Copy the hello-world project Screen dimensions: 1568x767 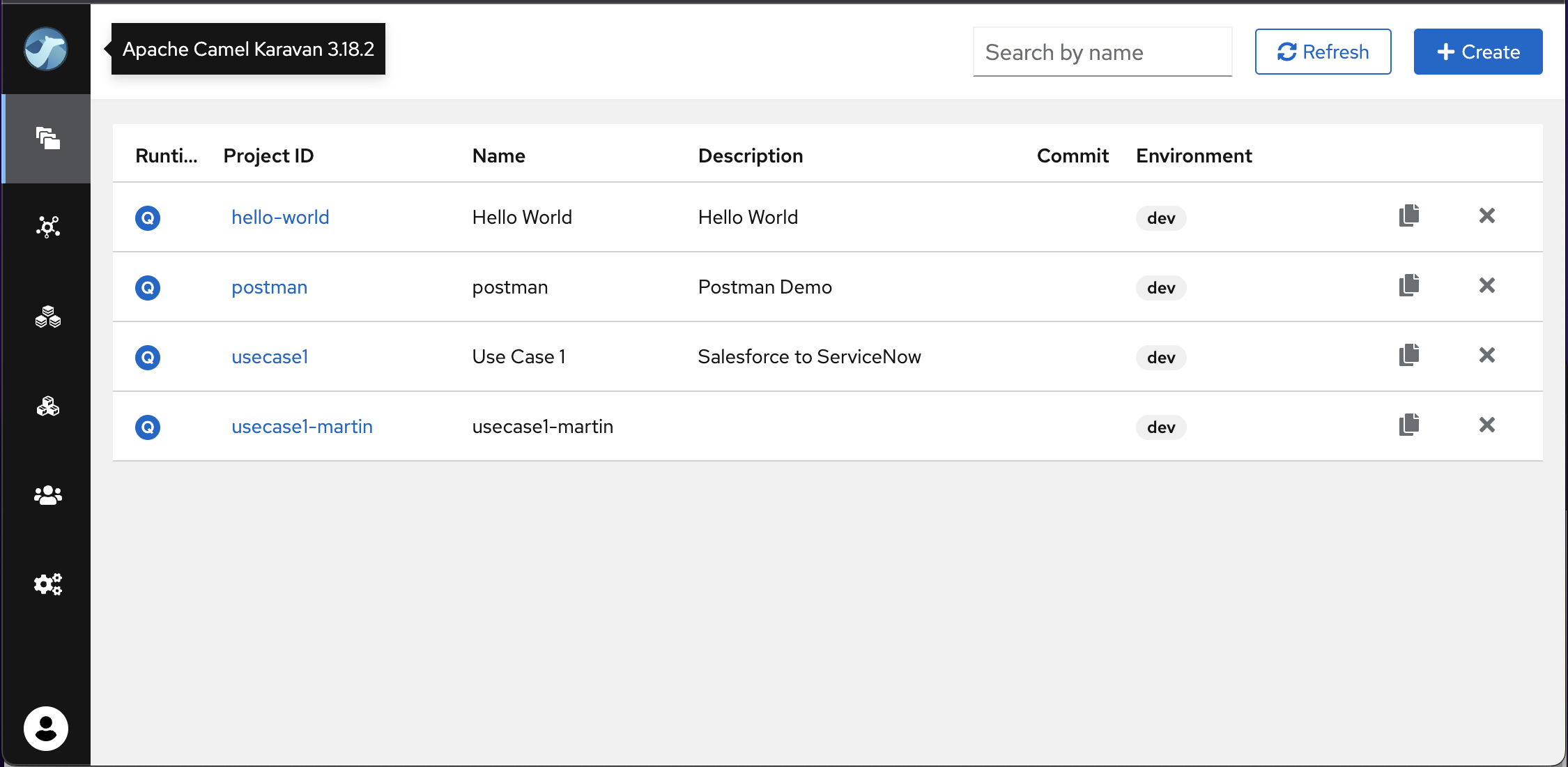pyautogui.click(x=1408, y=216)
